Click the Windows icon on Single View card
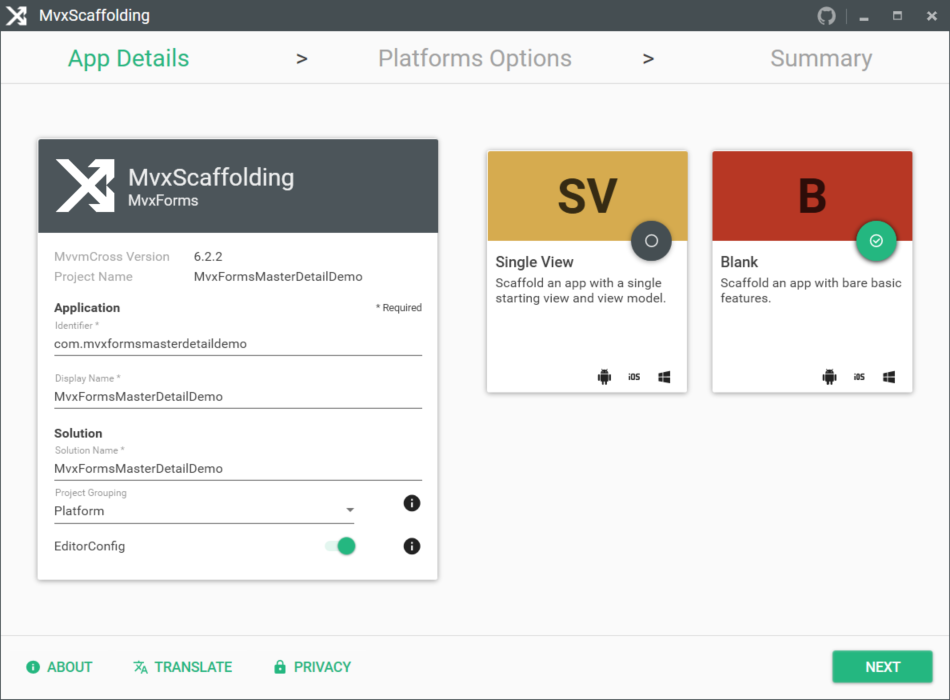This screenshot has width=950, height=700. [x=663, y=377]
